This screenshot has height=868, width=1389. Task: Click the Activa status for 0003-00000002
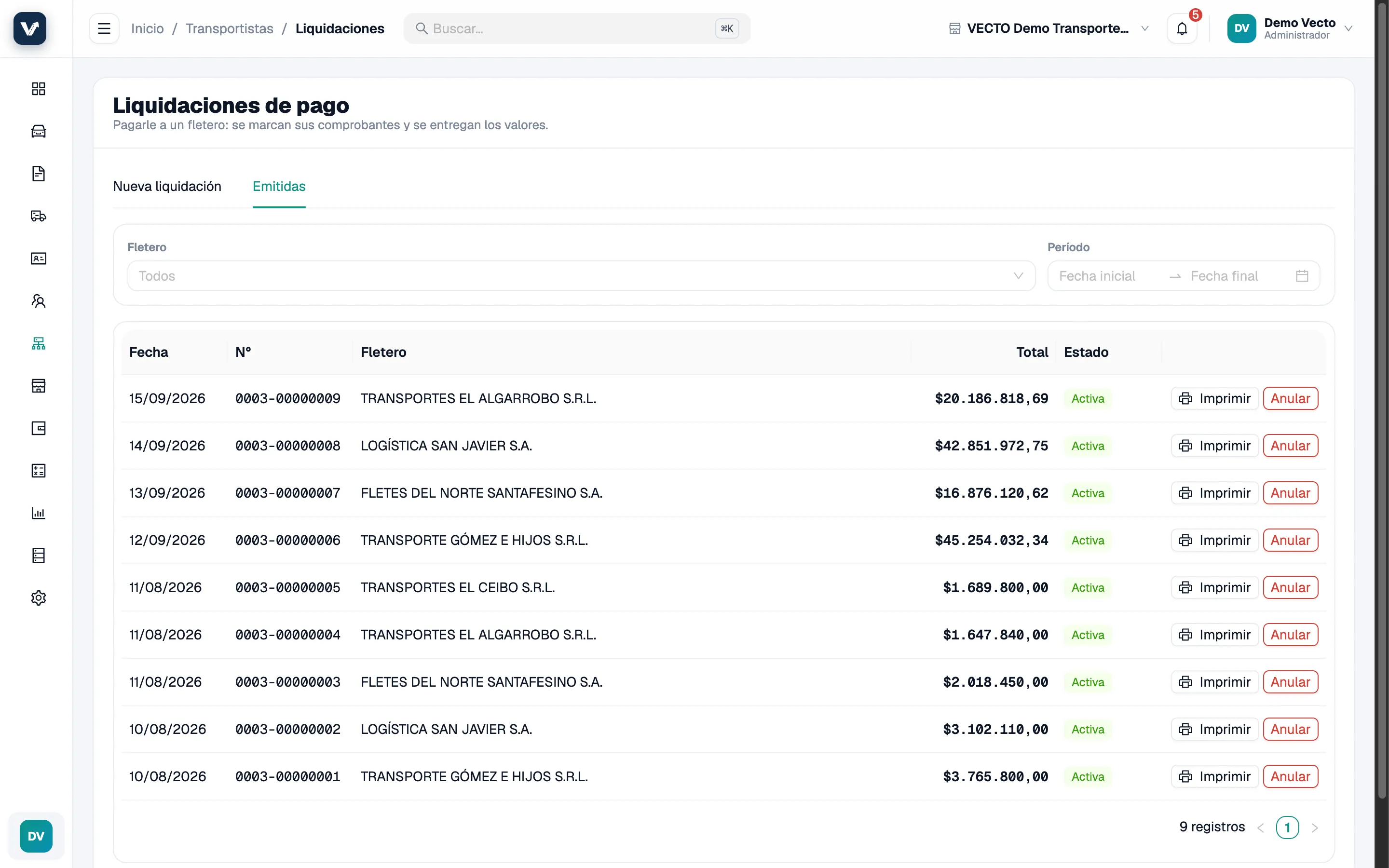pos(1088,729)
